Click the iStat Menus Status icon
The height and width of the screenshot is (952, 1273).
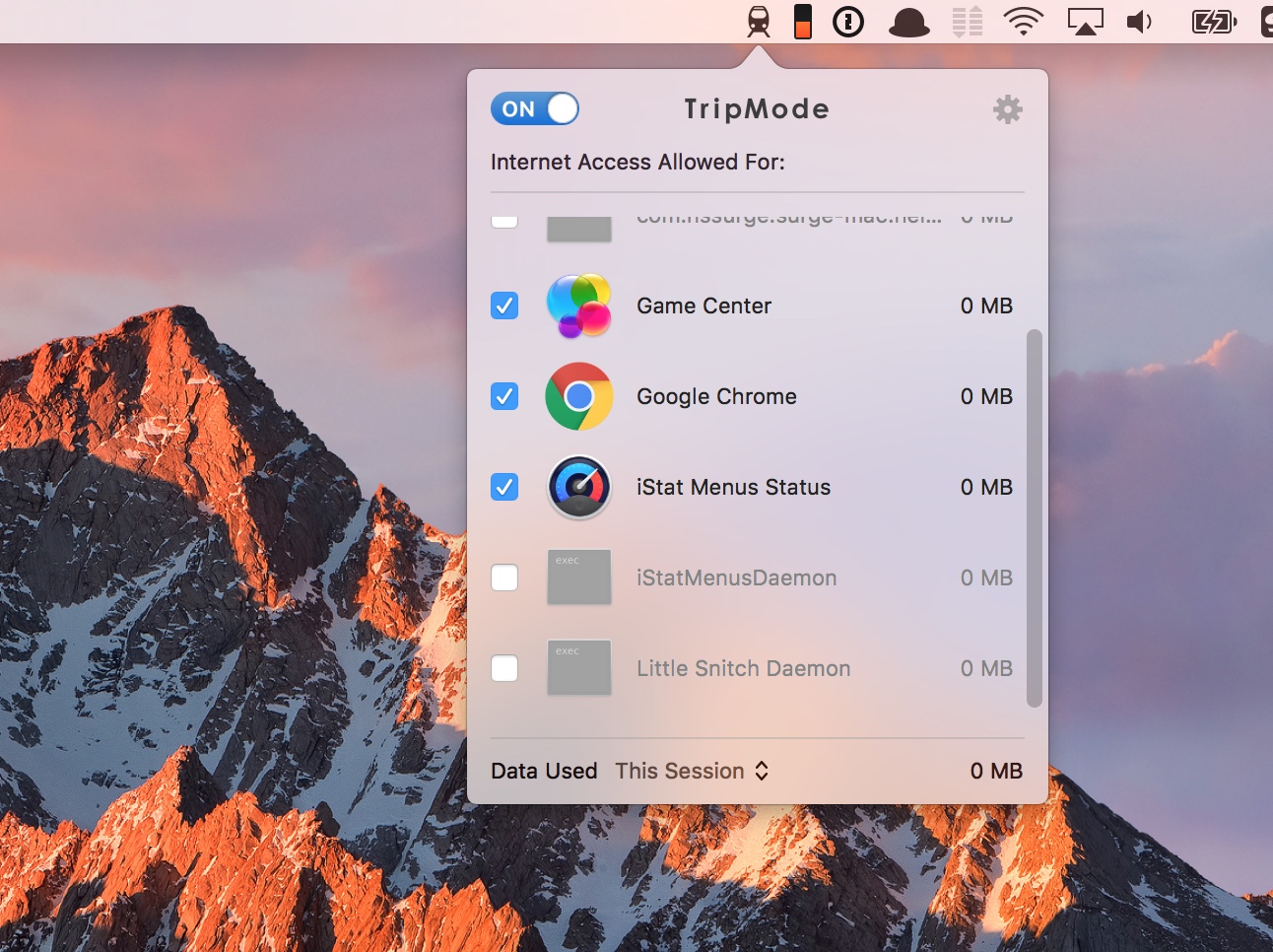(579, 487)
